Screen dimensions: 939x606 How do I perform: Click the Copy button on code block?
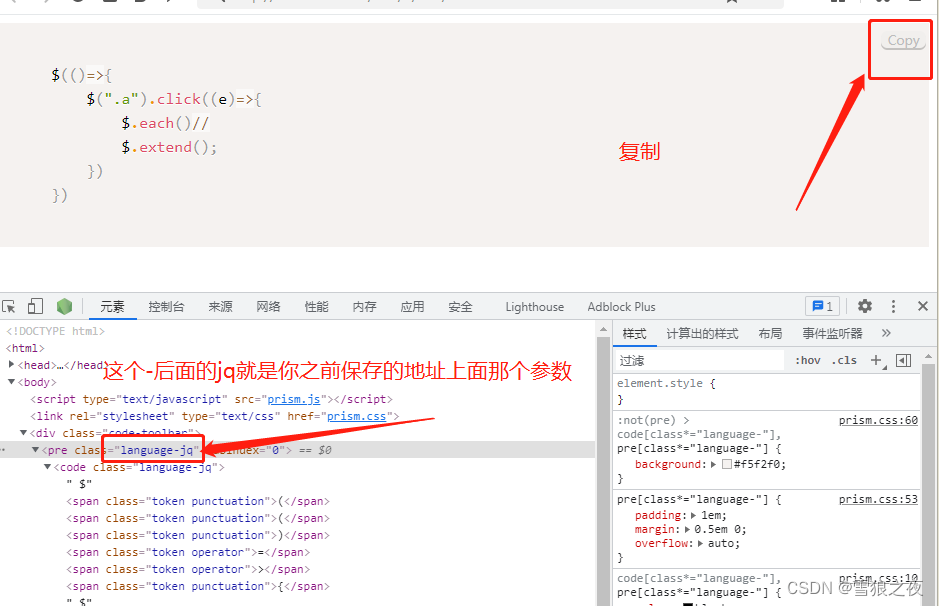point(903,41)
